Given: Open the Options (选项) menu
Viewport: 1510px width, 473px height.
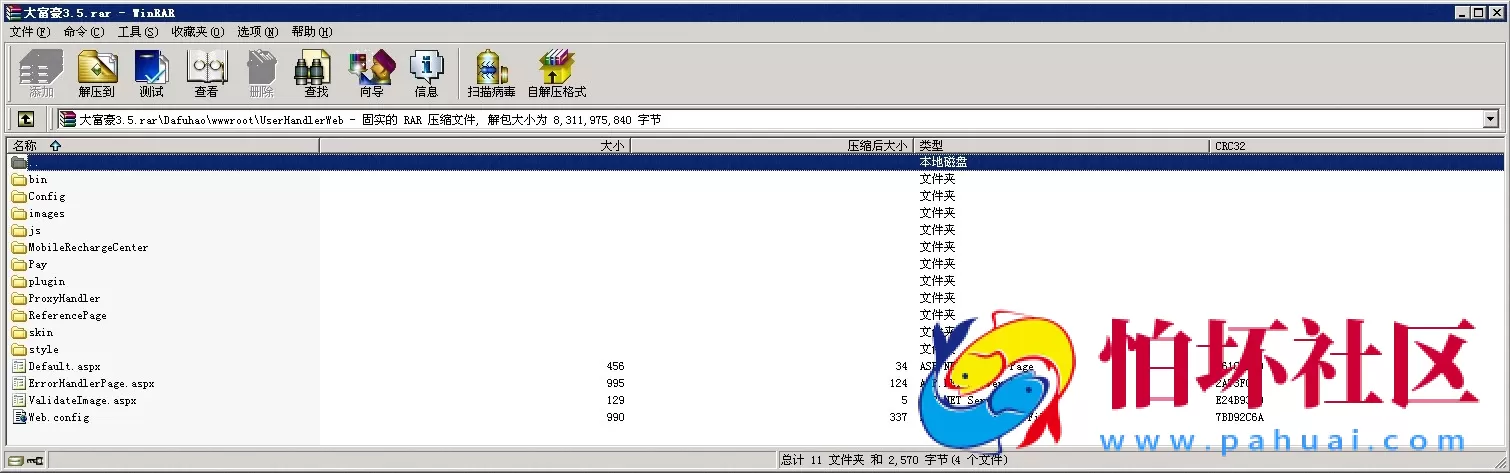Looking at the screenshot, I should coord(258,32).
